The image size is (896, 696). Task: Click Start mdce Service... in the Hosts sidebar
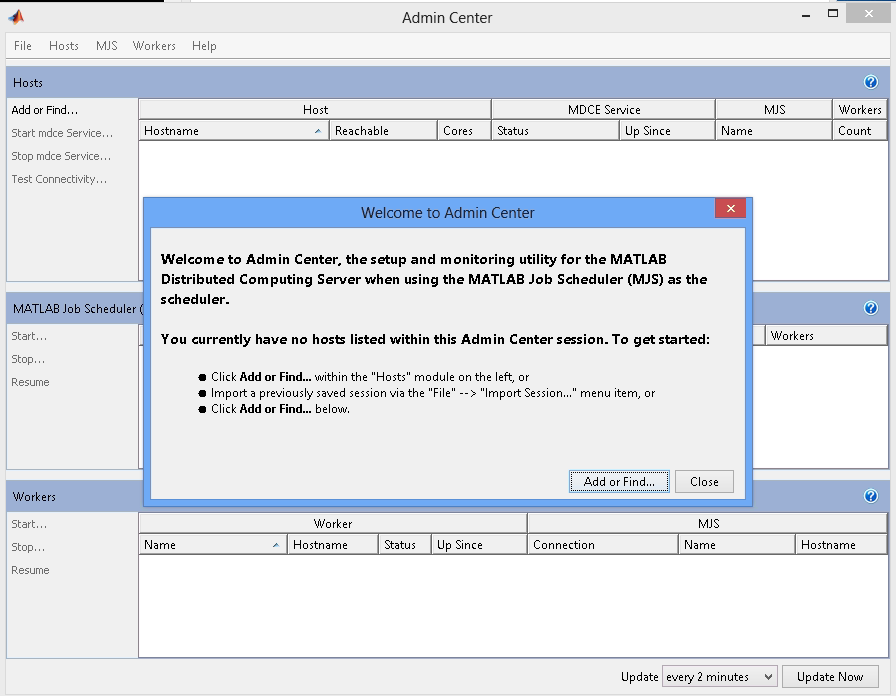(62, 133)
